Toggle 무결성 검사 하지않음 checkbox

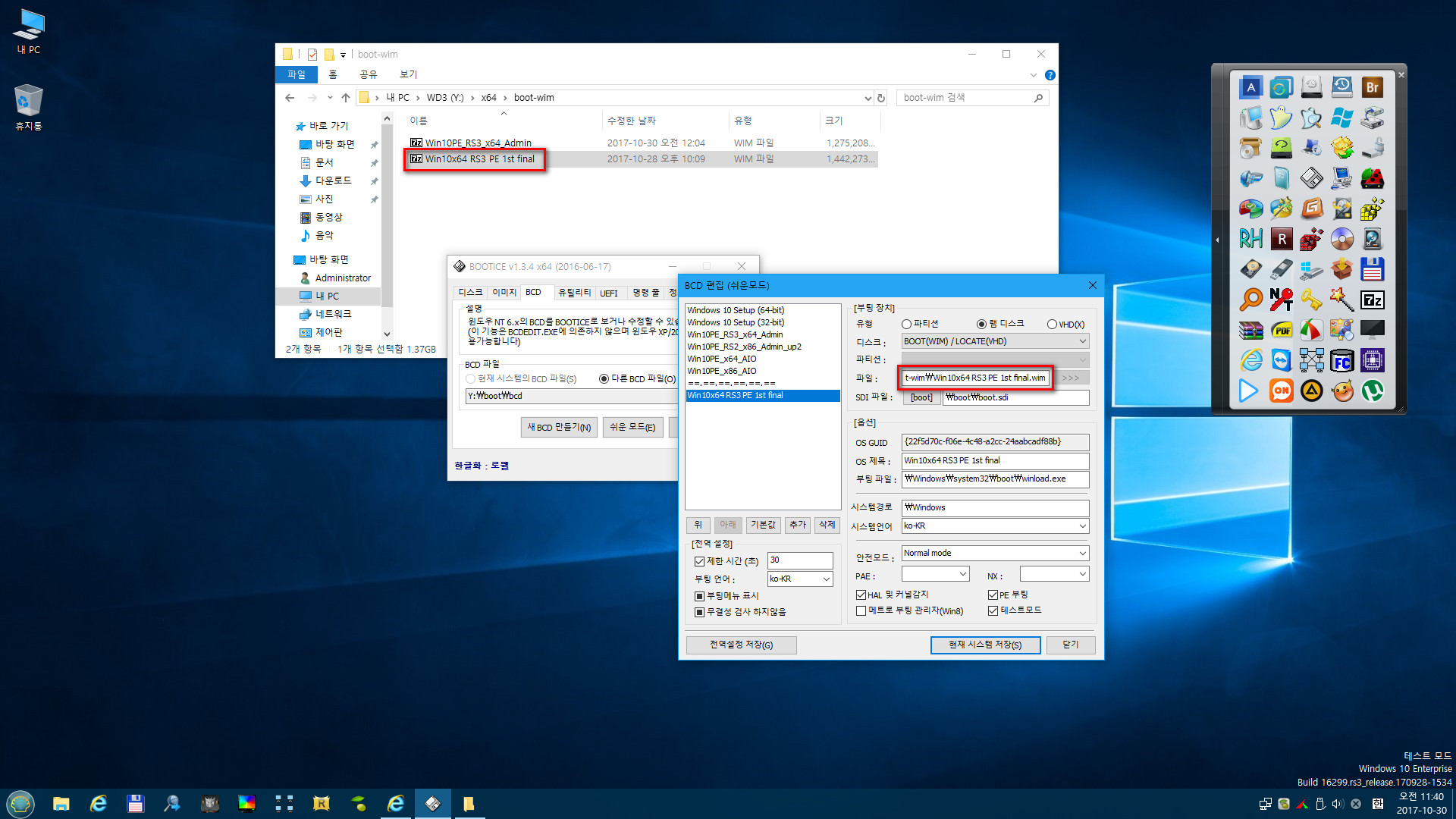pos(699,612)
